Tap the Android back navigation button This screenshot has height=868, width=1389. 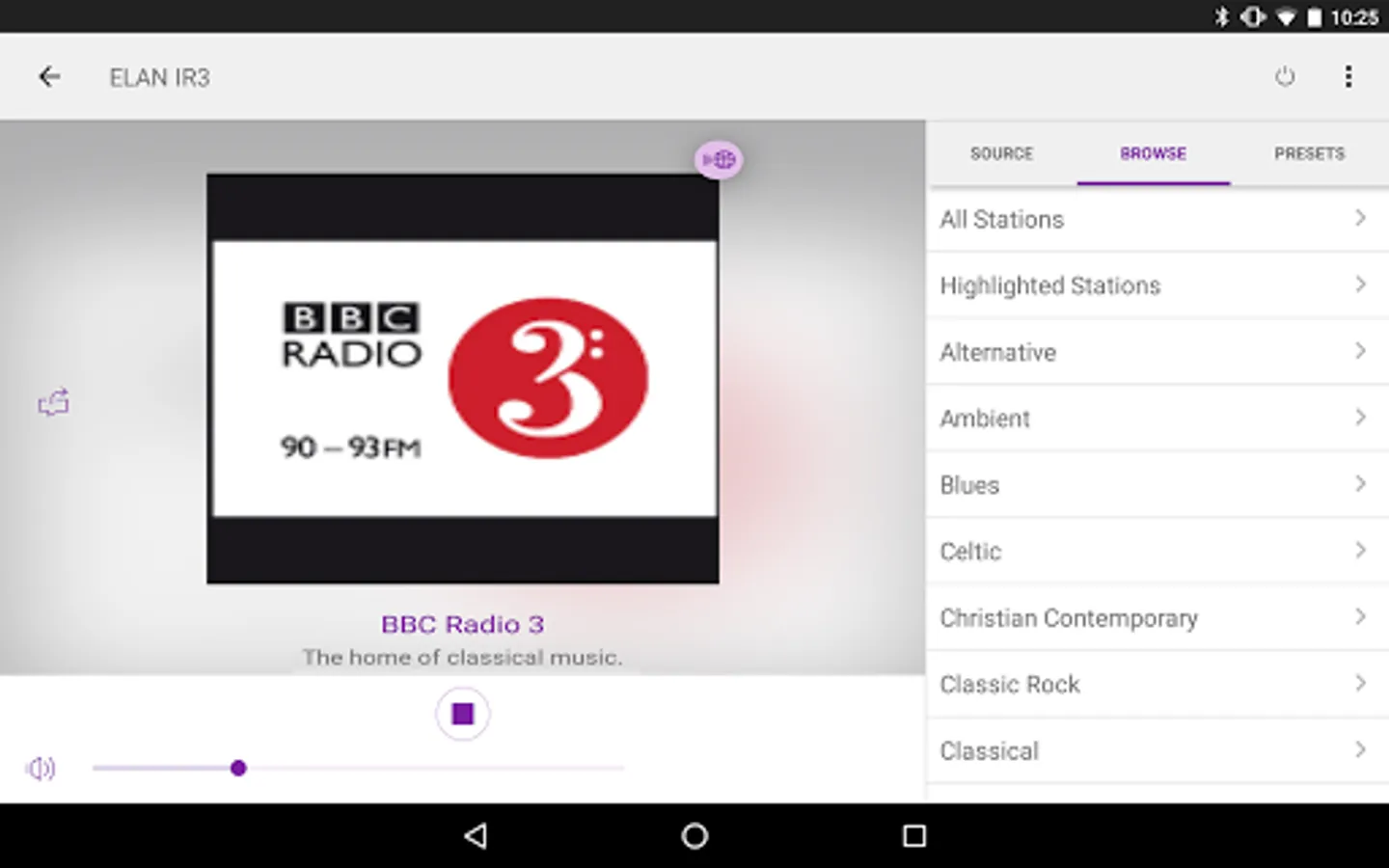point(476,836)
